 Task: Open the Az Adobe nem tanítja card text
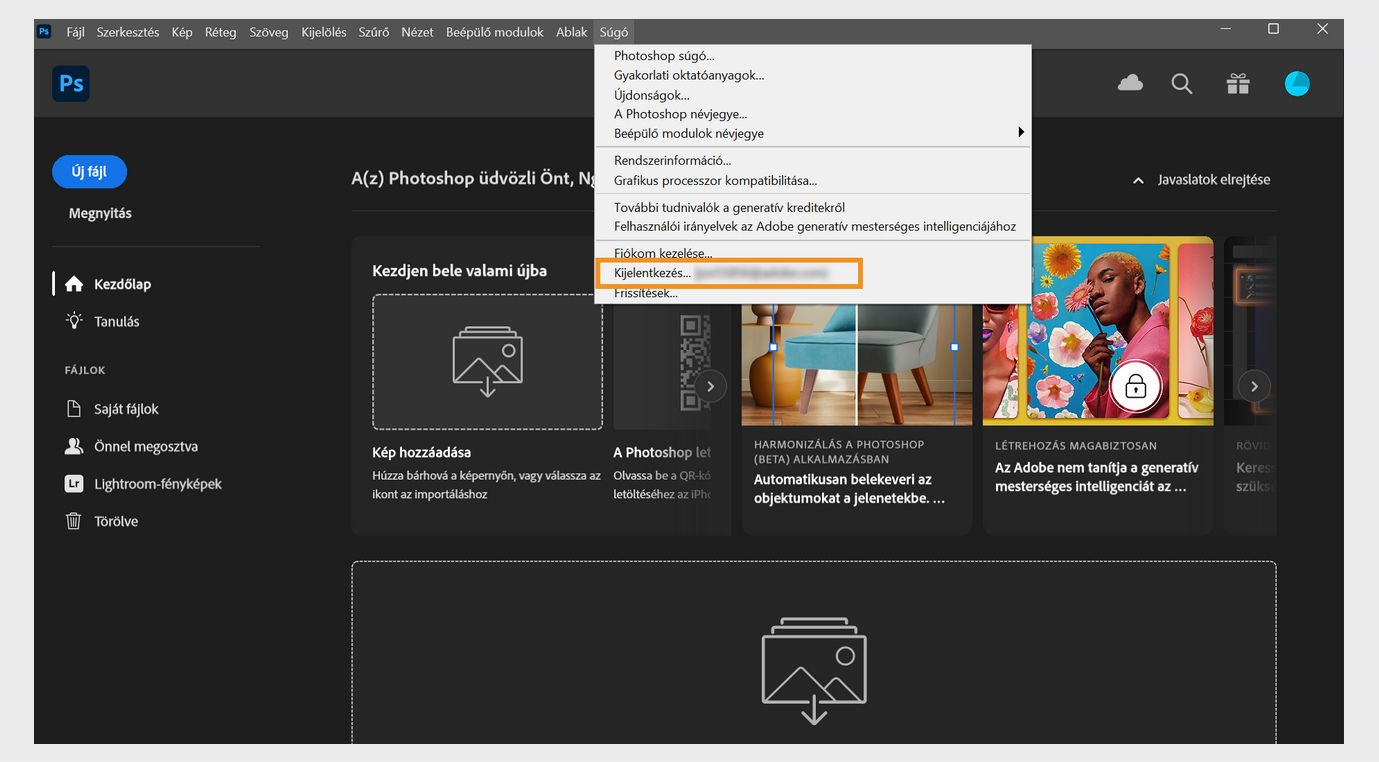pos(1097,477)
